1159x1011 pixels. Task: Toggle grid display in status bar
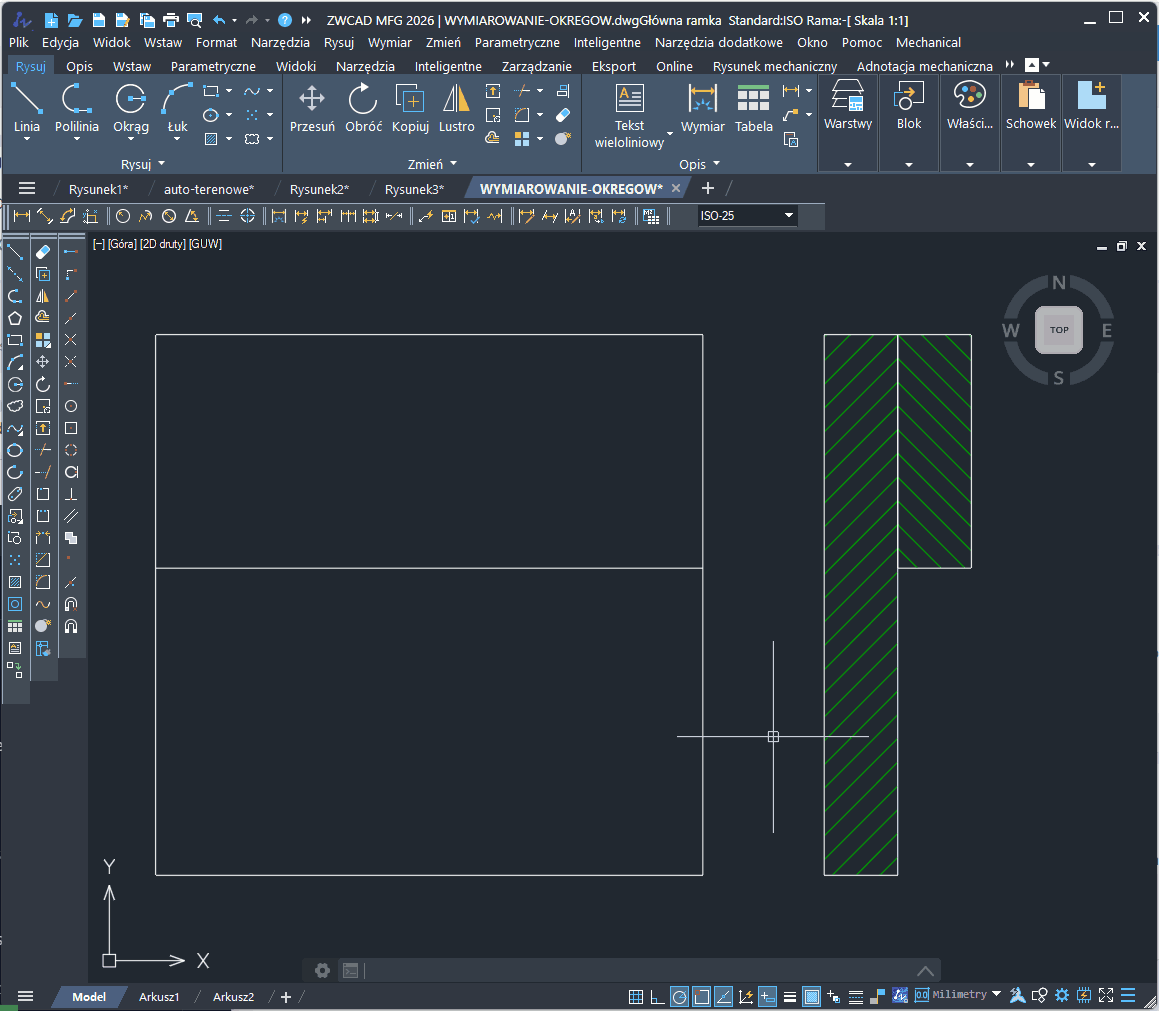click(x=635, y=996)
